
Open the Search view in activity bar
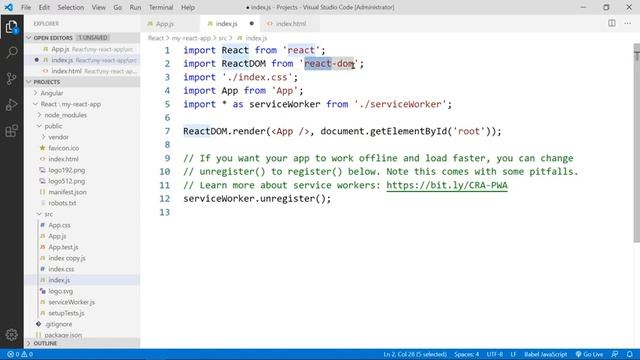click(x=11, y=53)
